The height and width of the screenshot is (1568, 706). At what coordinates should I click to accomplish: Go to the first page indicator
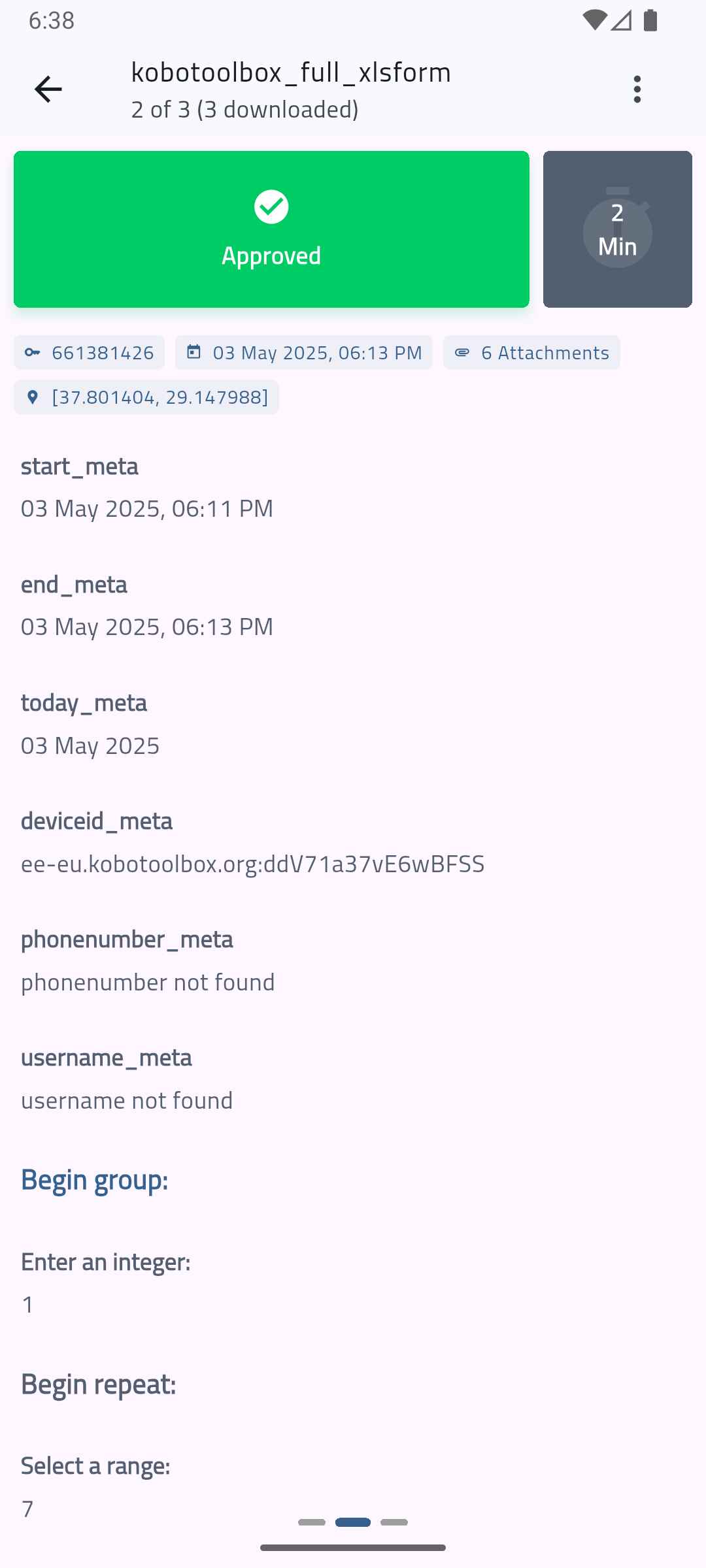(x=312, y=1522)
